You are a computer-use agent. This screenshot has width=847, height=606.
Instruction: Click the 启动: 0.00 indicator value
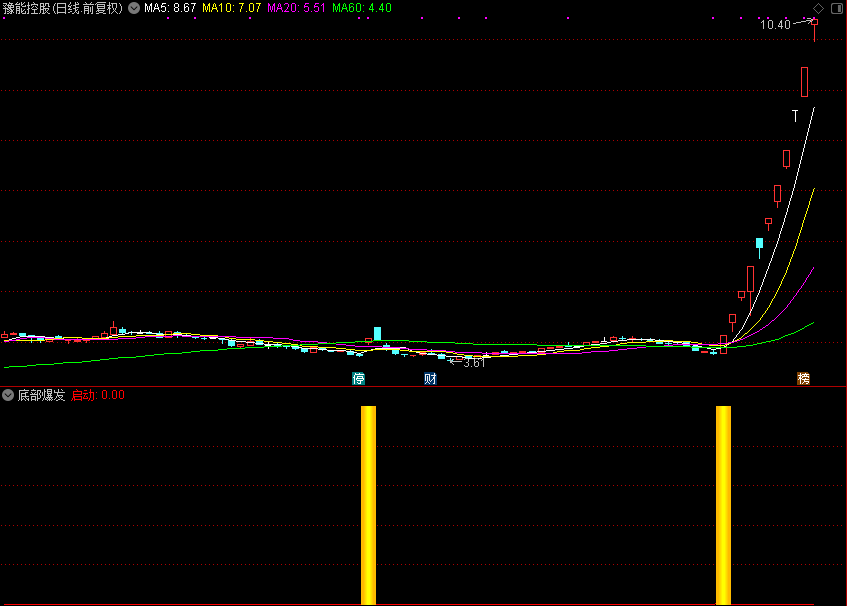[98, 395]
